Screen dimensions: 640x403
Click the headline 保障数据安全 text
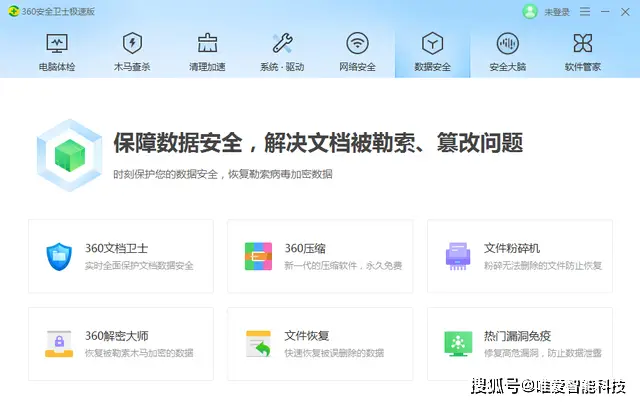pos(178,143)
